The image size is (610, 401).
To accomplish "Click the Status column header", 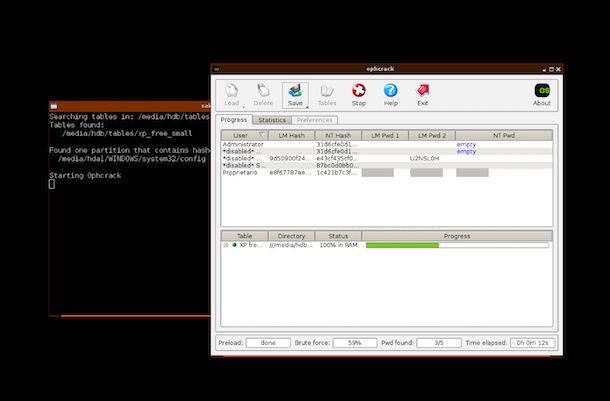I will click(x=338, y=236).
